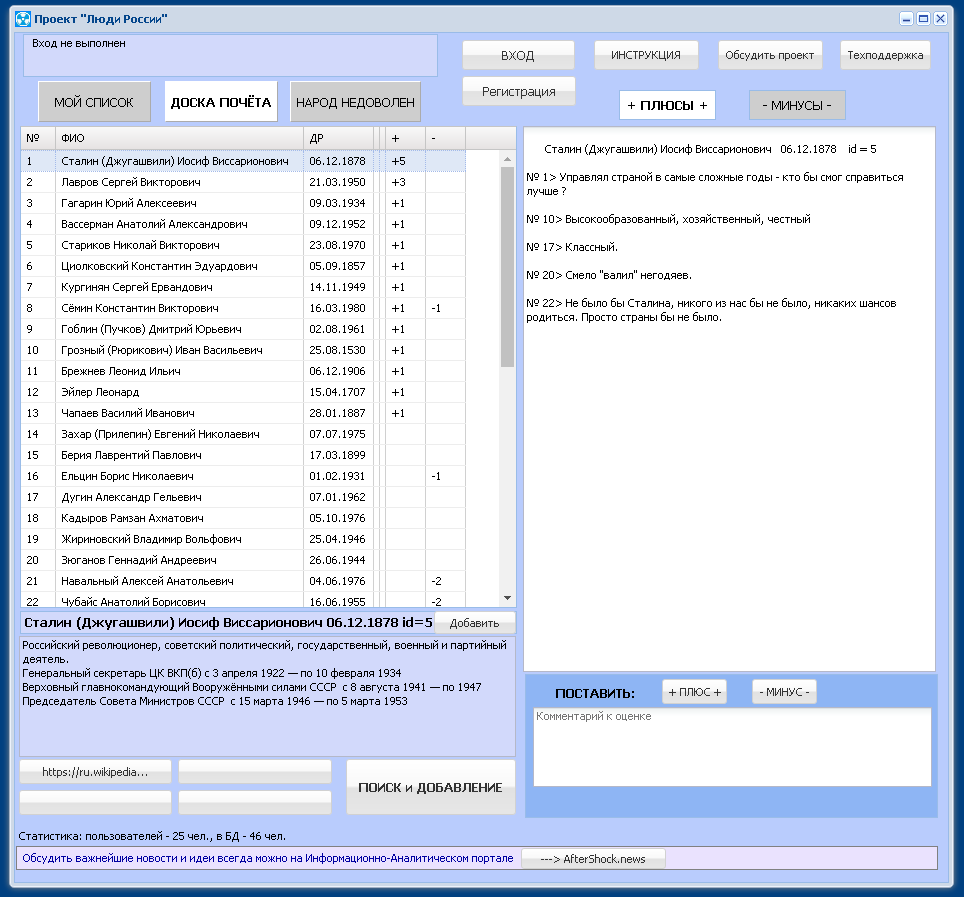Click the Комментарий к оценке text field
964x897 pixels.
pyautogui.click(x=732, y=747)
